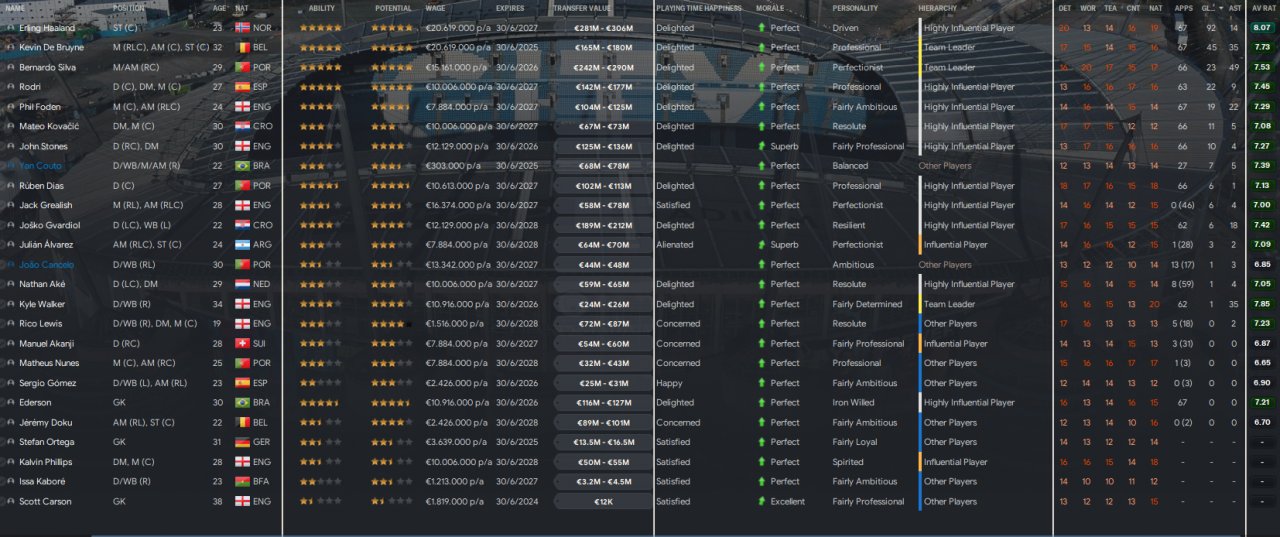Click Ederson's Iron Willed personality

[853, 403]
